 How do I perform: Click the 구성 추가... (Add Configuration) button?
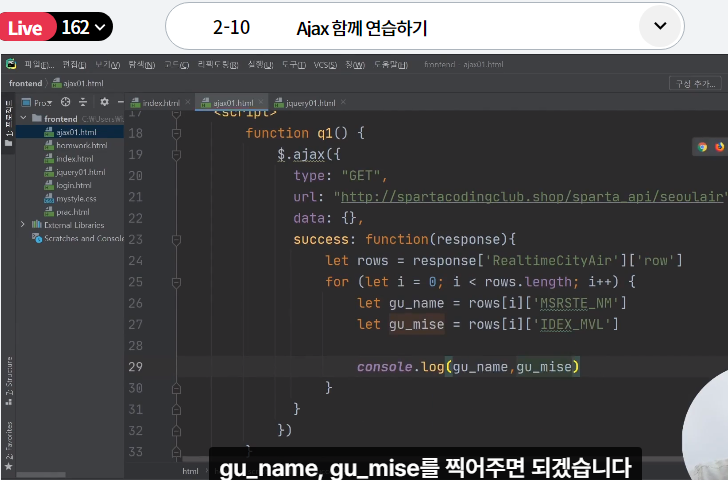coord(695,84)
